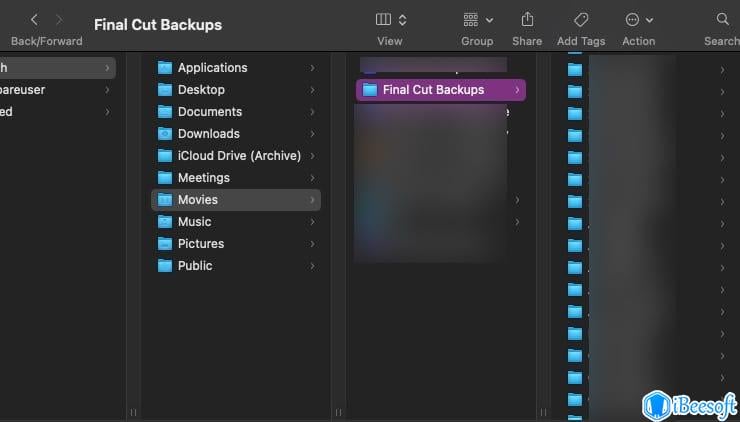Click the Search magnifier icon
This screenshot has width=740, height=422.
[723, 20]
